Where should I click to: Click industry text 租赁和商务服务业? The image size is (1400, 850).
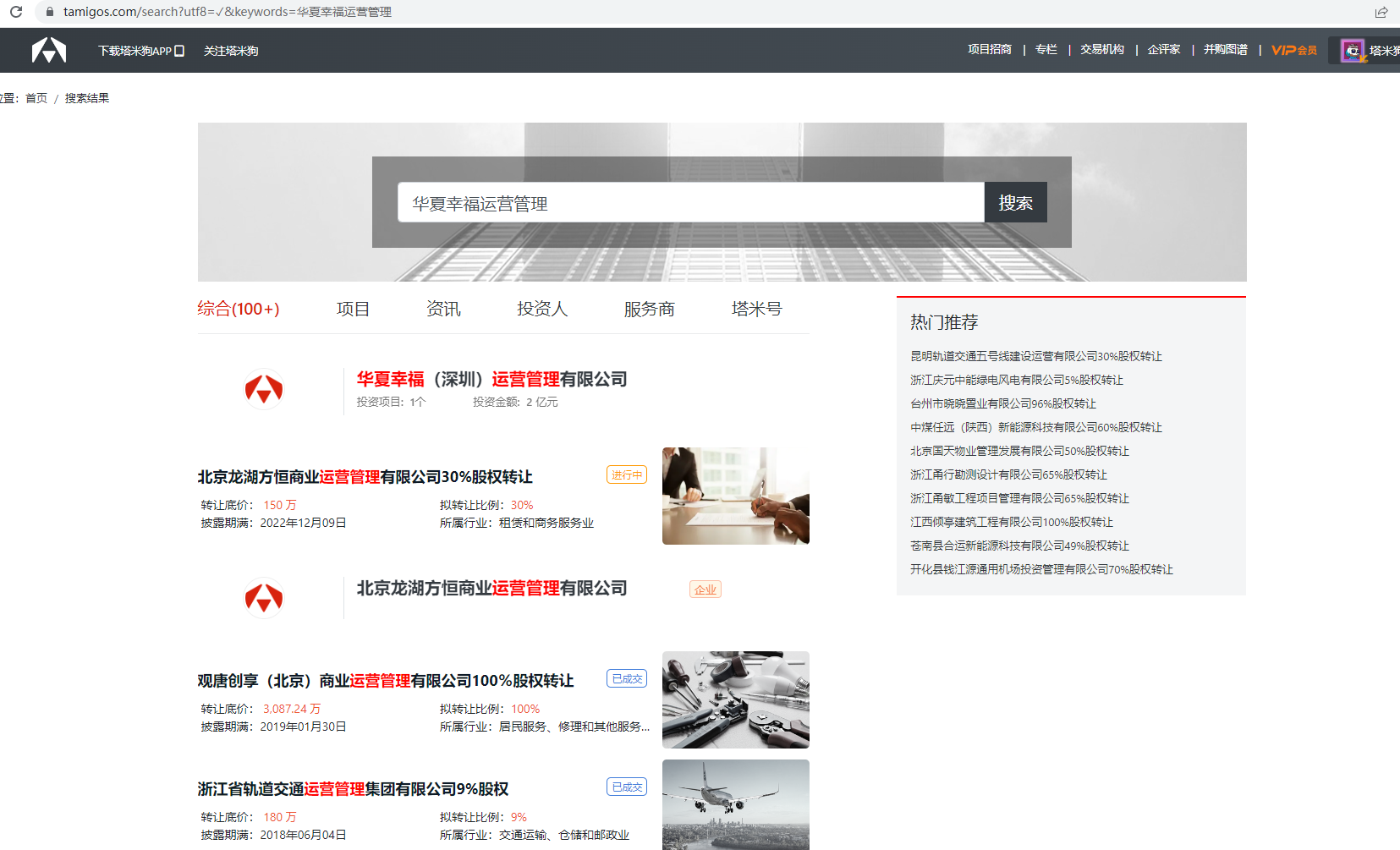click(546, 523)
